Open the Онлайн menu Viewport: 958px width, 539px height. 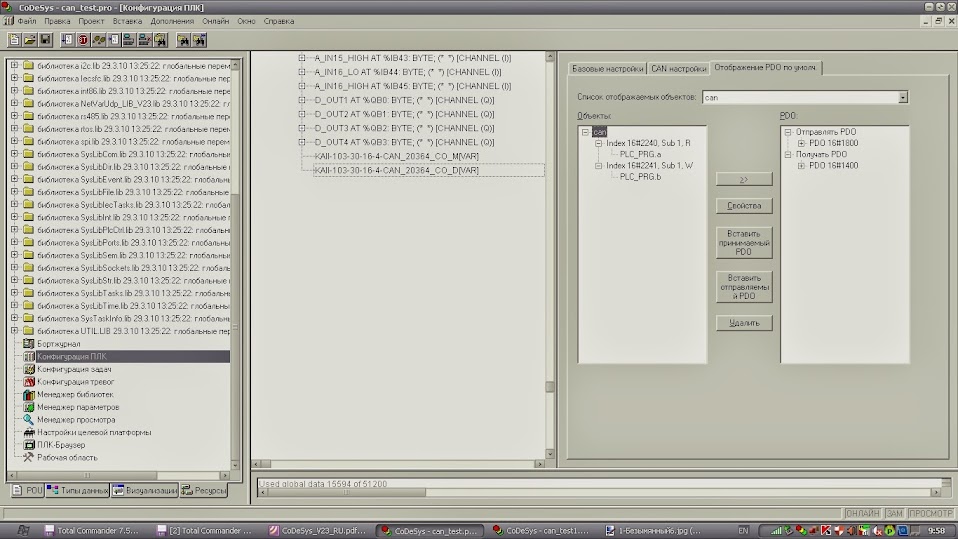(216, 21)
